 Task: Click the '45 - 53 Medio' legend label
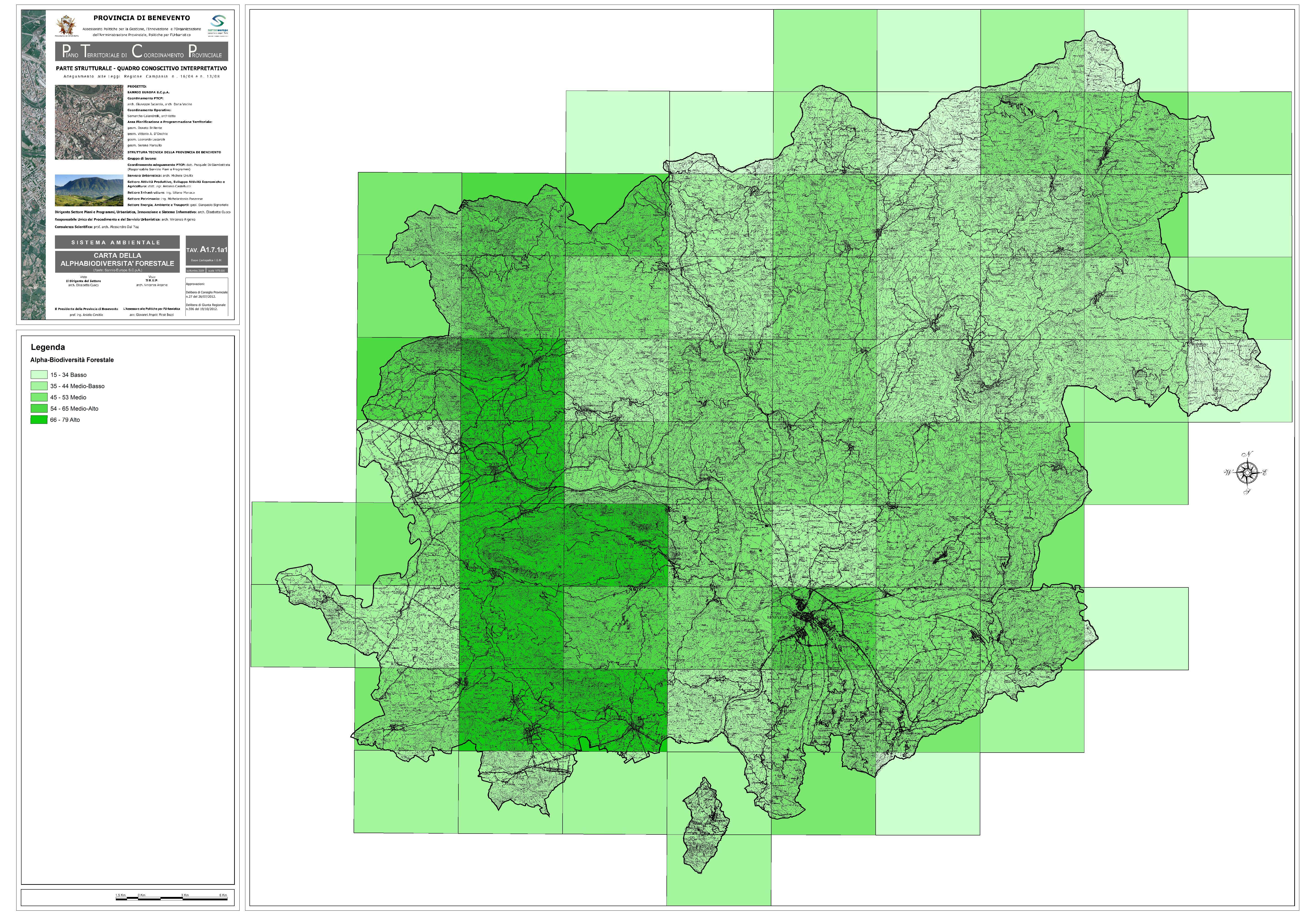point(68,397)
